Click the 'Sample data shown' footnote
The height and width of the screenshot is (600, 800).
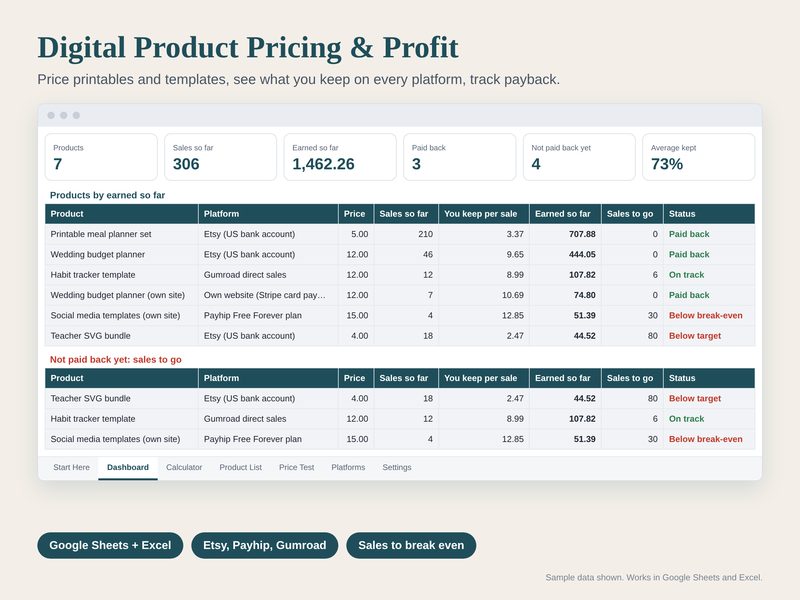654,578
